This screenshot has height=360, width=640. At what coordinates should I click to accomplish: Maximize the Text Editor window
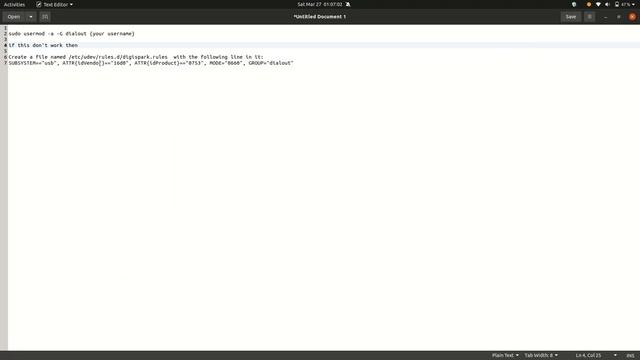point(619,17)
